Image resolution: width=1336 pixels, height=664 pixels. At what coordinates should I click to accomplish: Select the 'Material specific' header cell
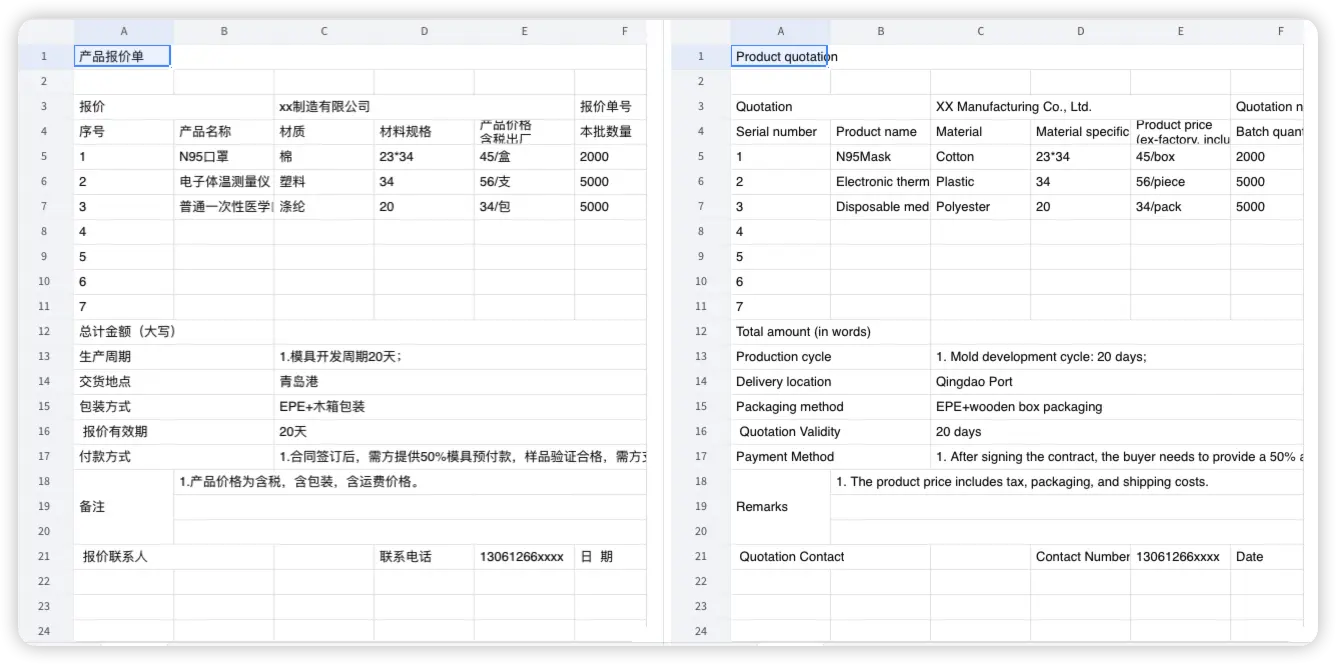[x=1080, y=131]
